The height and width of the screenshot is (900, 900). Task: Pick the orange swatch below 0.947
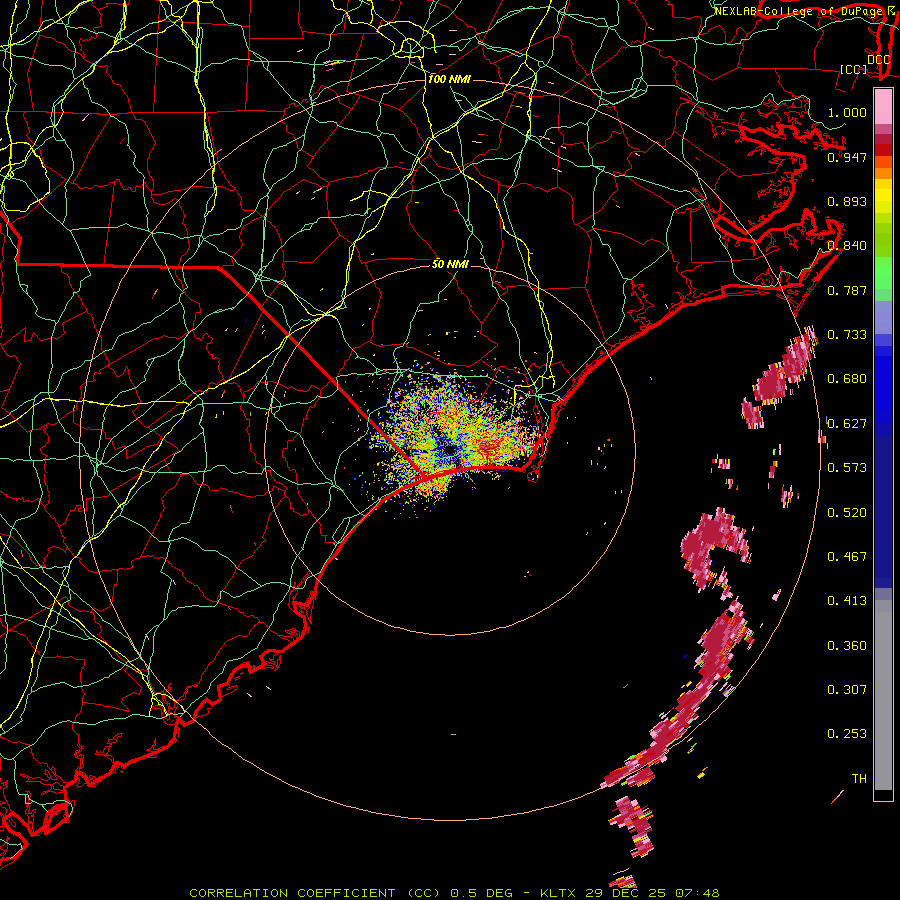[883, 173]
